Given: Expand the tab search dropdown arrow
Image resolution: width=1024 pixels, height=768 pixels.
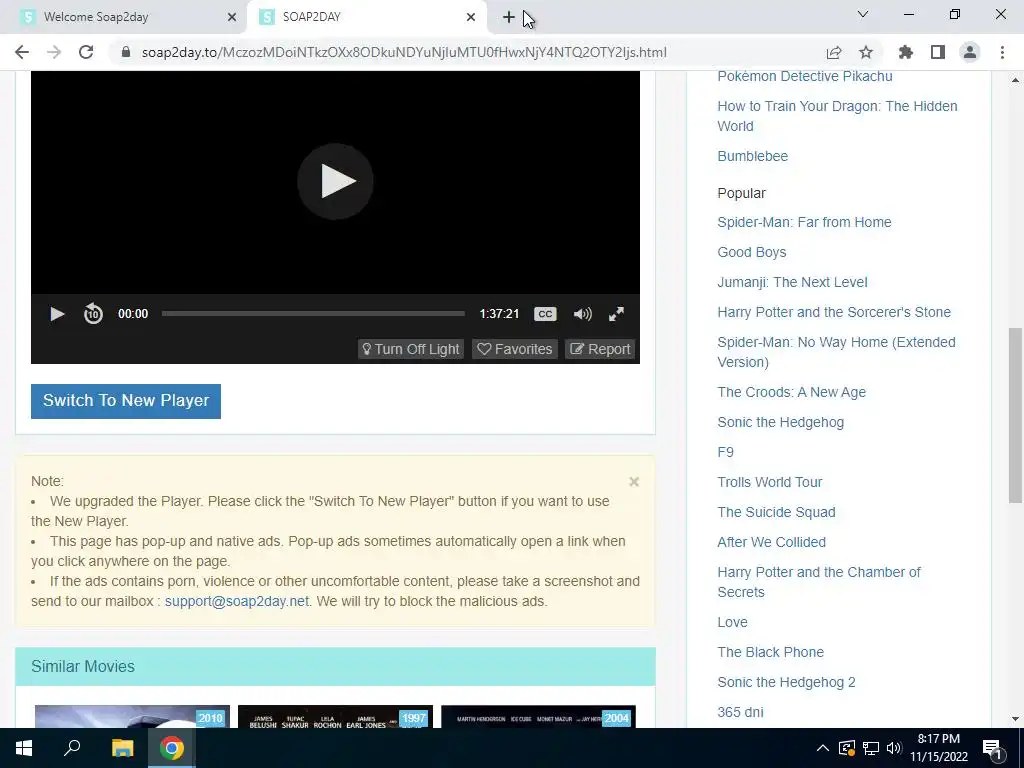Looking at the screenshot, I should point(863,14).
